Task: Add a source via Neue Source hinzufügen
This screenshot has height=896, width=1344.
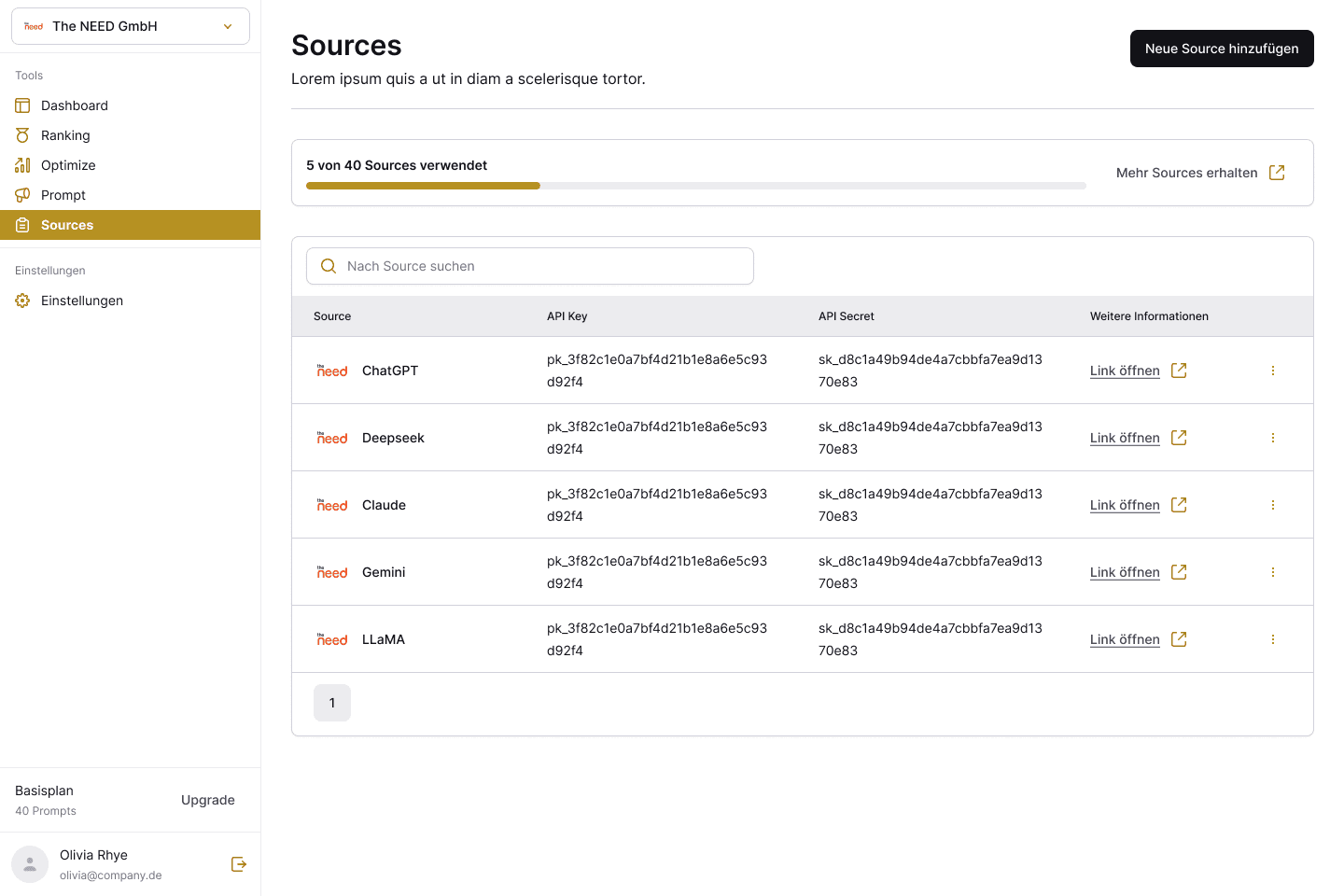Action: (x=1222, y=49)
